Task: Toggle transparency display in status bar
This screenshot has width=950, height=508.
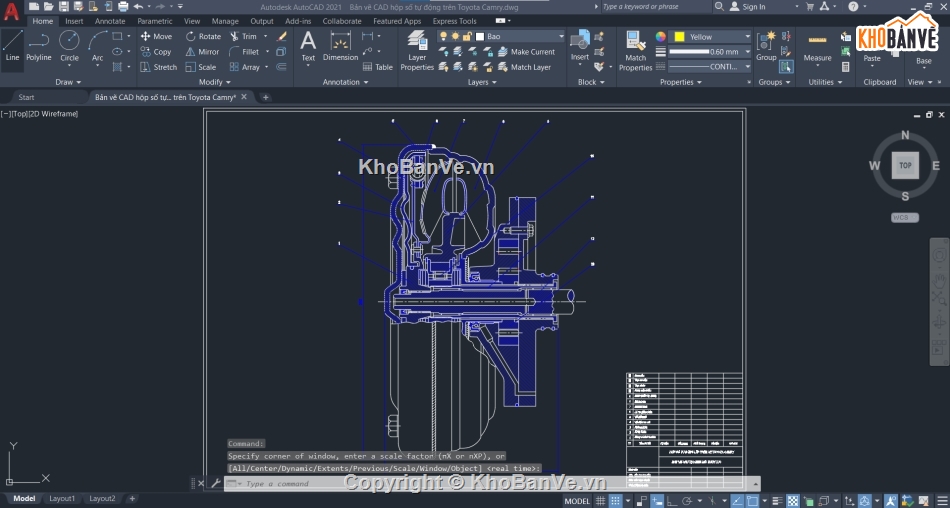Action: (x=792, y=501)
